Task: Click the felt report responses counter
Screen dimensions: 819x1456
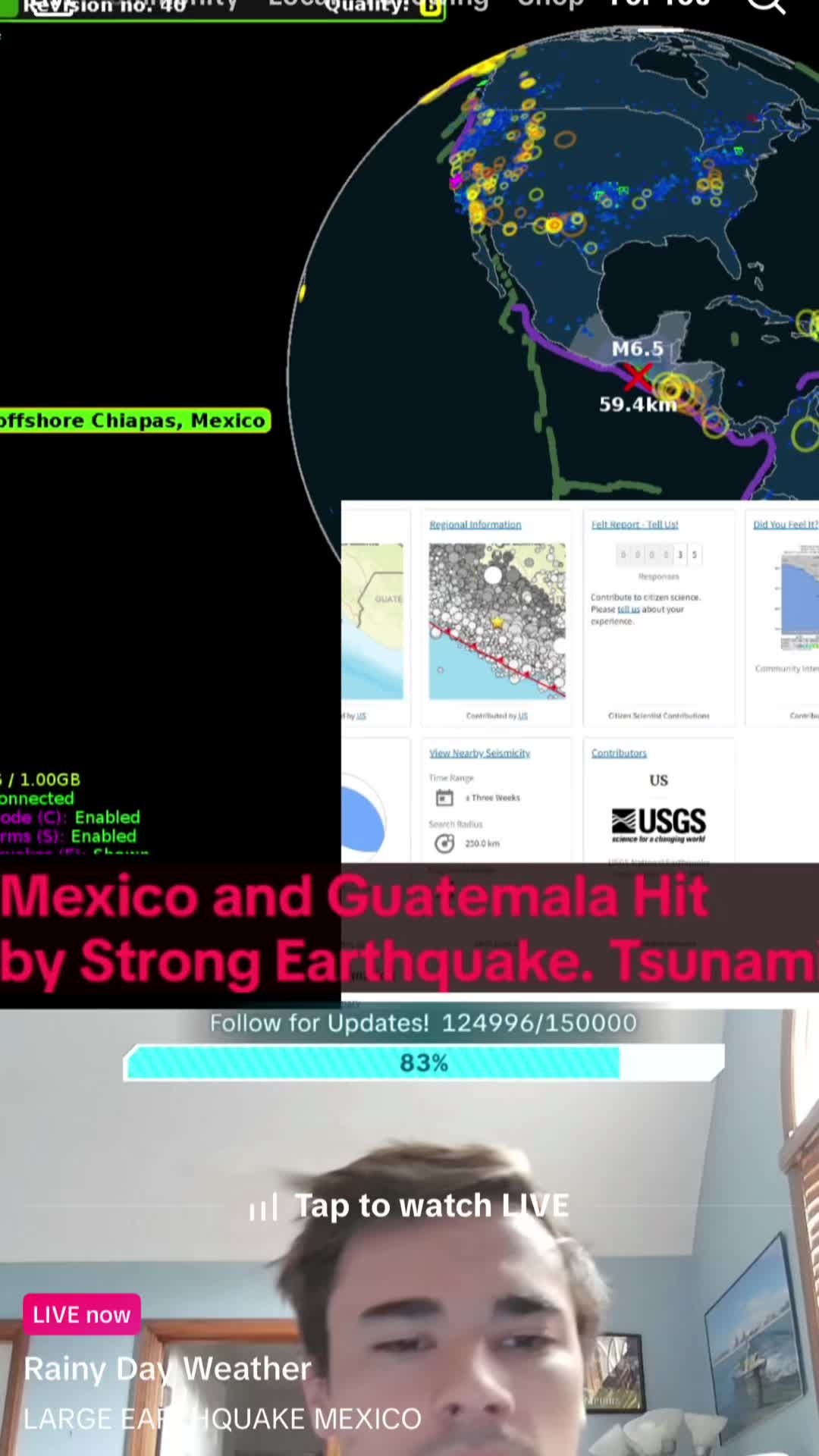Action: (658, 554)
